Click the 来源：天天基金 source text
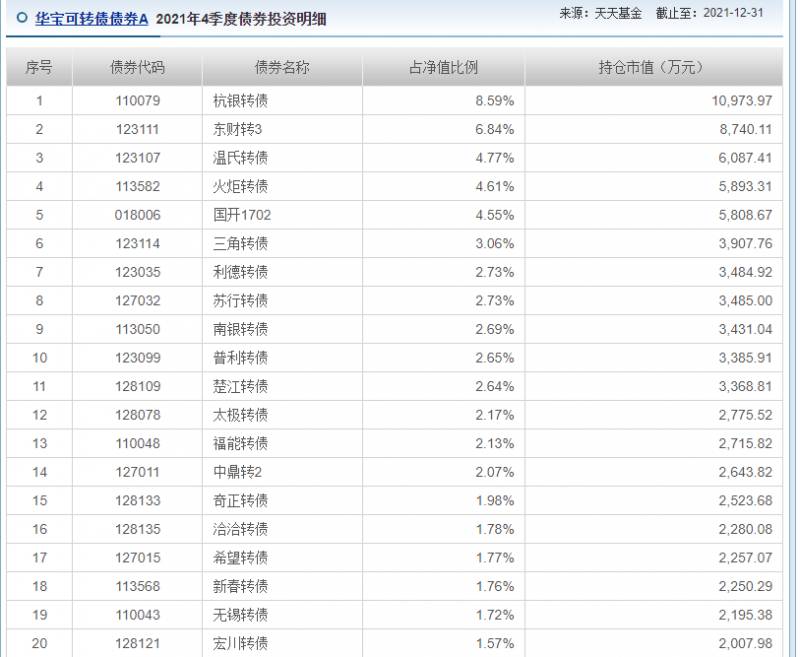 pos(601,13)
